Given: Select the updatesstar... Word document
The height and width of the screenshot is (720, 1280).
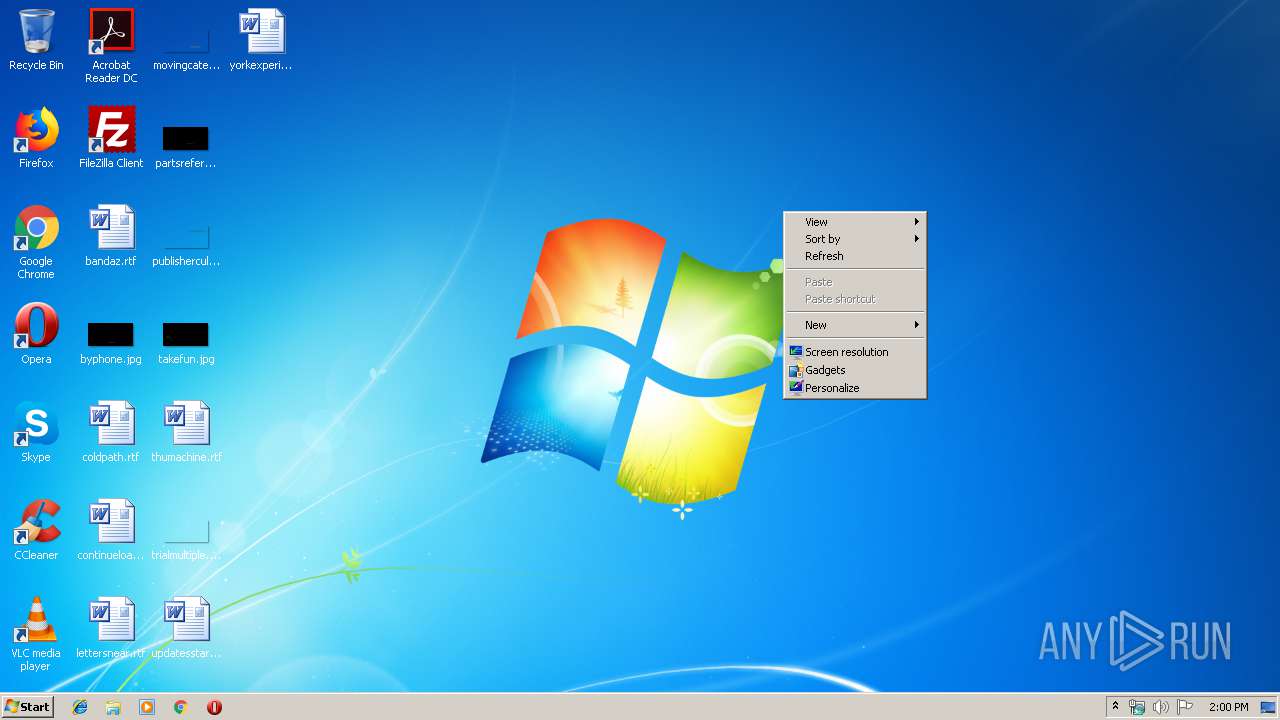Looking at the screenshot, I should click(186, 628).
